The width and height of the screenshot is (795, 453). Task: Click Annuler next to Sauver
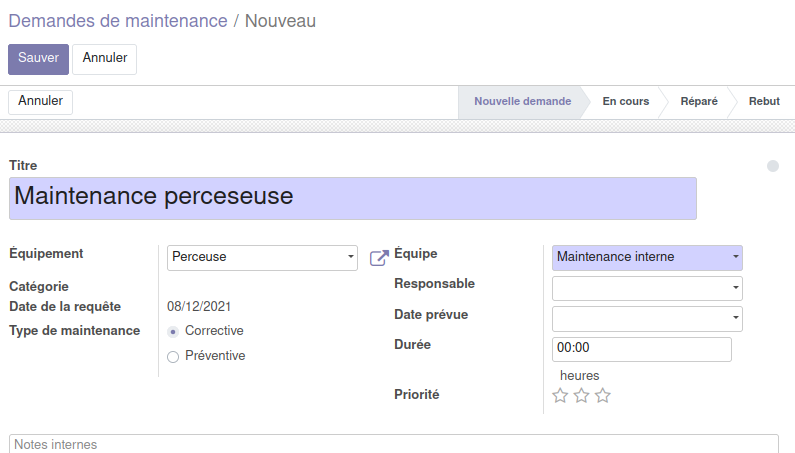point(104,59)
